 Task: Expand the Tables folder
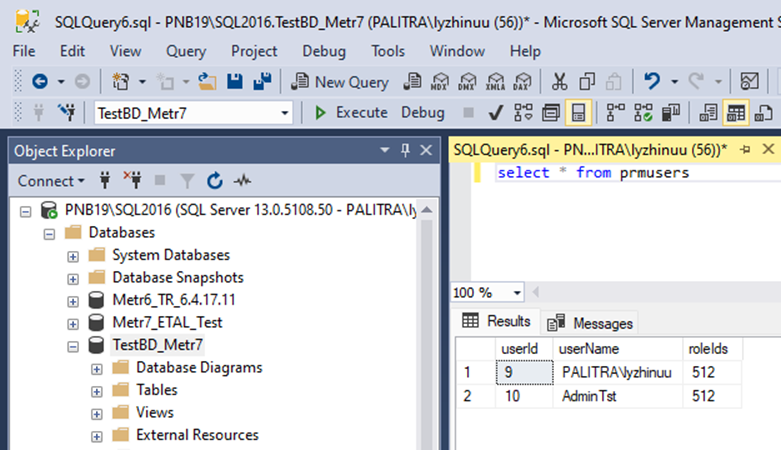click(97, 392)
